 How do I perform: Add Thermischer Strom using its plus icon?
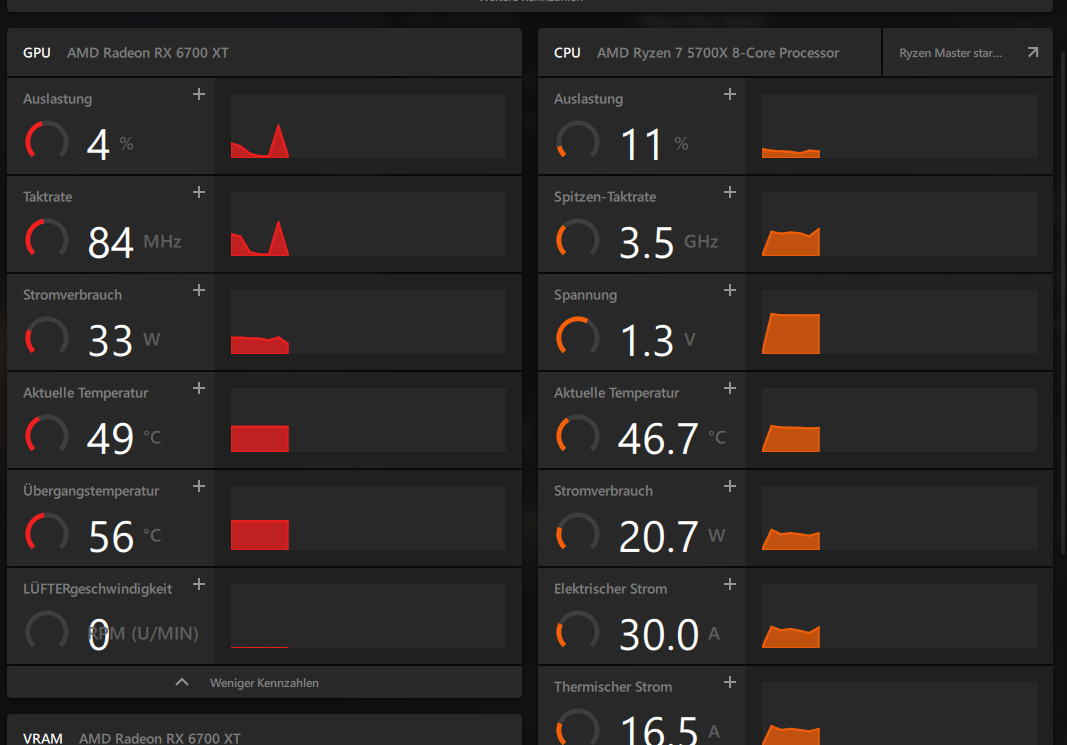tap(729, 682)
